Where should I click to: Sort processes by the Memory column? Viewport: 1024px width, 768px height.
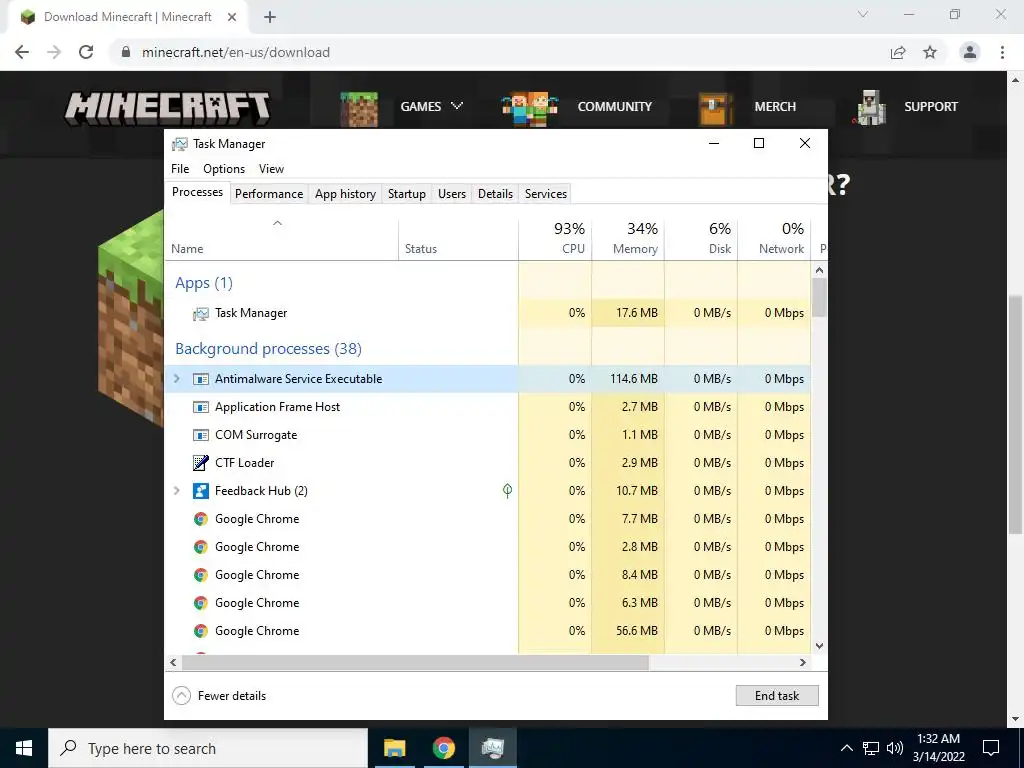(628, 239)
